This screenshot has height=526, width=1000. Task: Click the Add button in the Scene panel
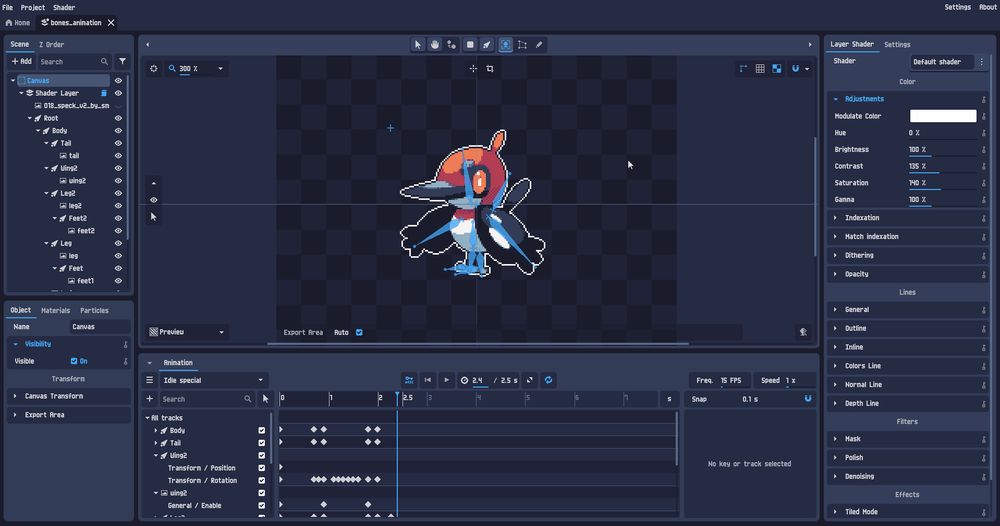[22, 61]
